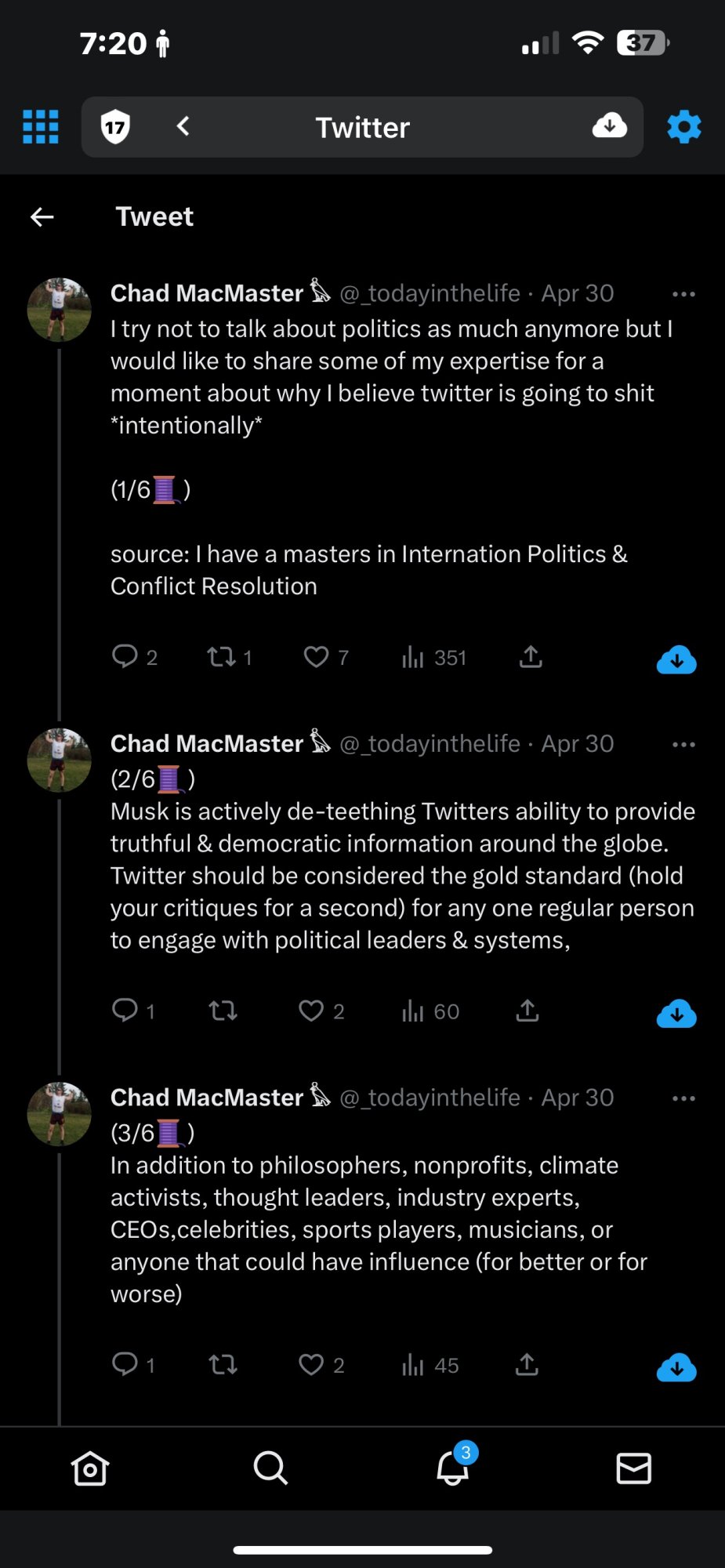Screen dimensions: 725x1568
Task: Share the first tweet via upload icon
Action: [x=531, y=657]
